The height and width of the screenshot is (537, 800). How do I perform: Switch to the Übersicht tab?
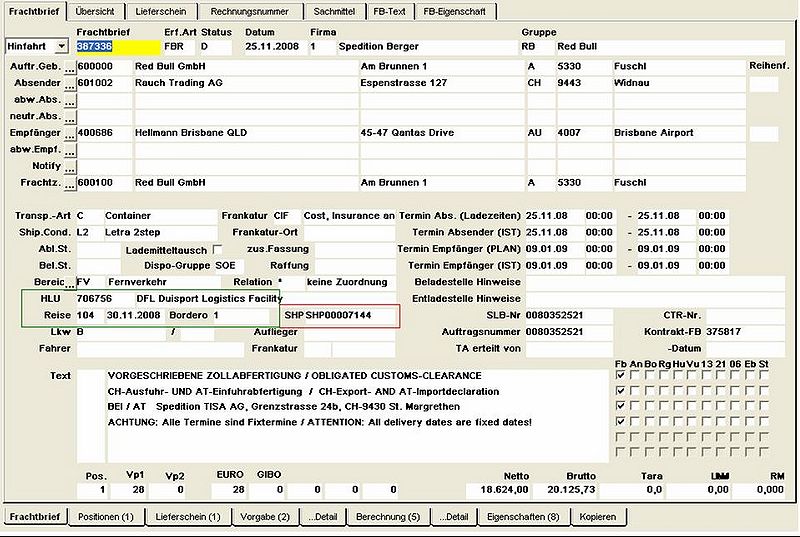95,11
